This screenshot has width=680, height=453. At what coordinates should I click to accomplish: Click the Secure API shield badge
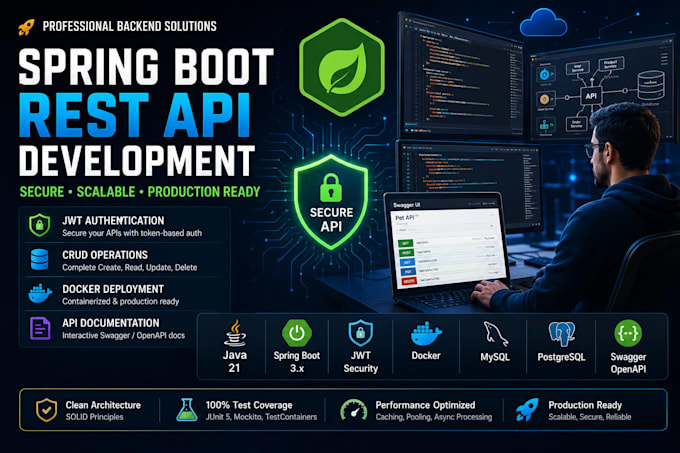tap(331, 202)
